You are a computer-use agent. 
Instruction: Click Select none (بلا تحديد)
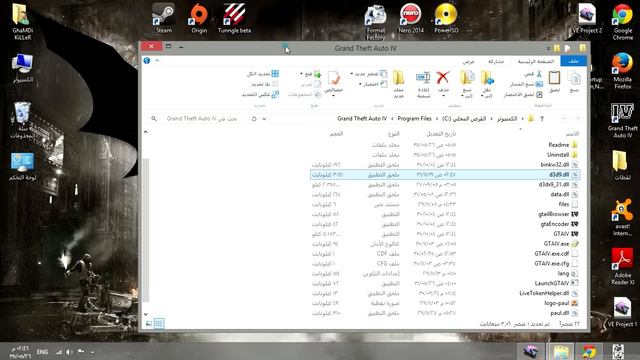coord(265,84)
